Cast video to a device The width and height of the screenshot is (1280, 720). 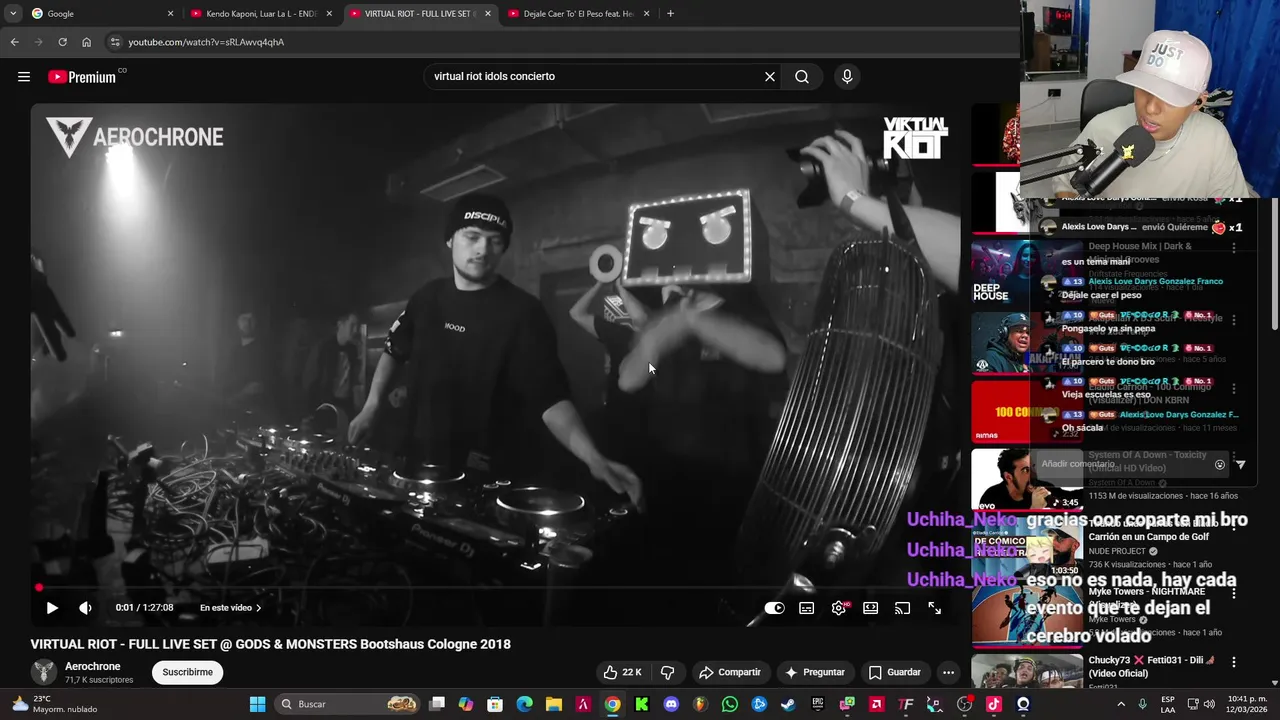(x=903, y=608)
